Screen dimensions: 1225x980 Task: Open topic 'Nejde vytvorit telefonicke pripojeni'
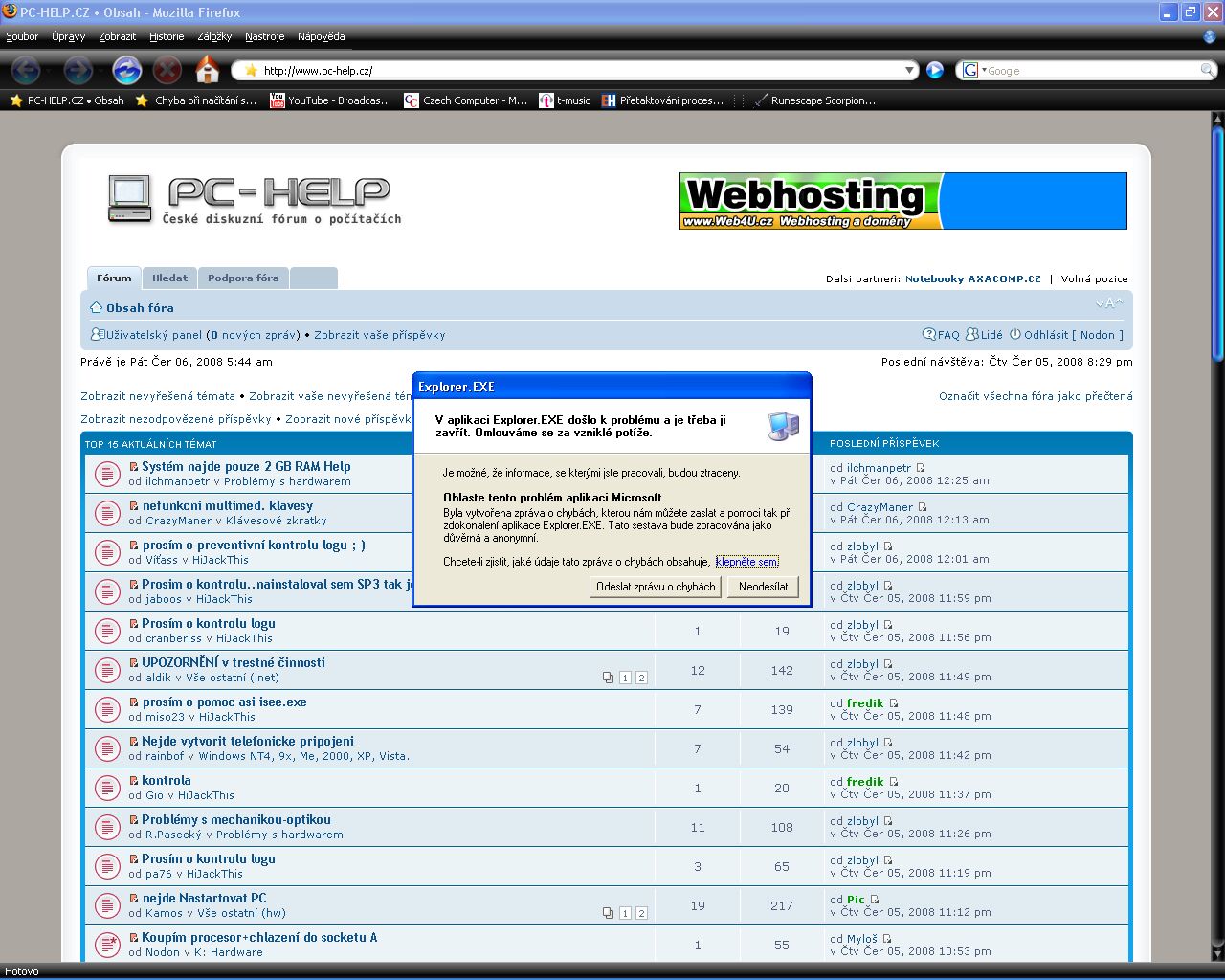click(248, 741)
